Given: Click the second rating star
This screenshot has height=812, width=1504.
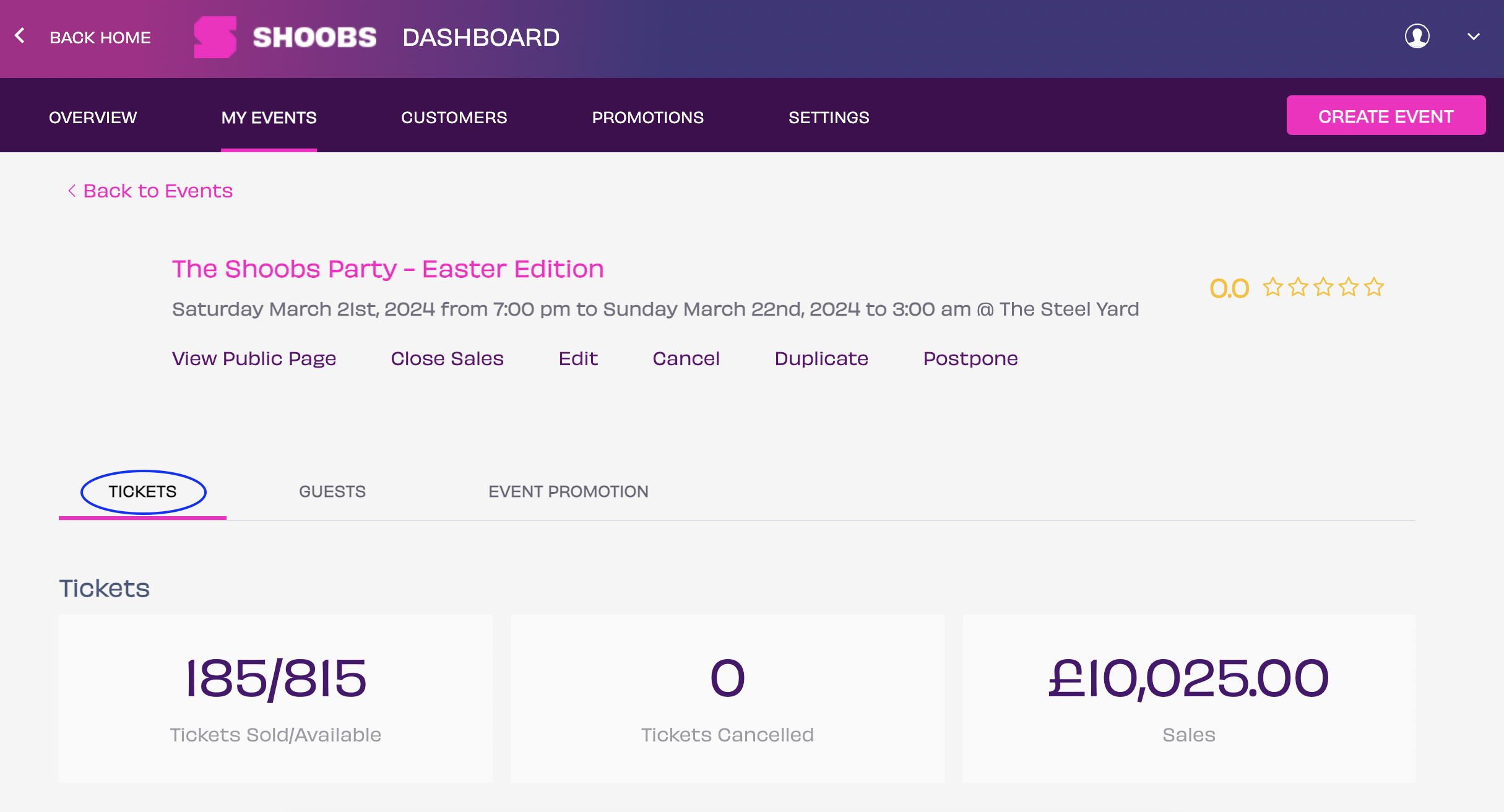Looking at the screenshot, I should point(1298,287).
